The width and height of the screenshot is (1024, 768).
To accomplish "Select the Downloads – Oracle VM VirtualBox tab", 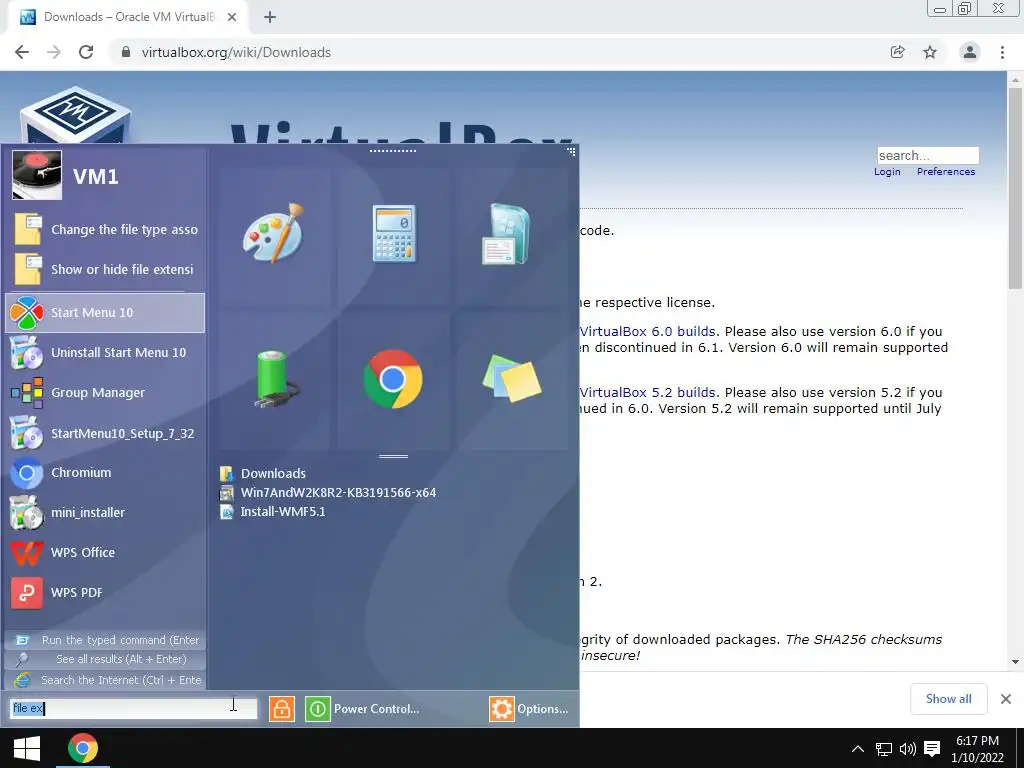I will pos(127,17).
